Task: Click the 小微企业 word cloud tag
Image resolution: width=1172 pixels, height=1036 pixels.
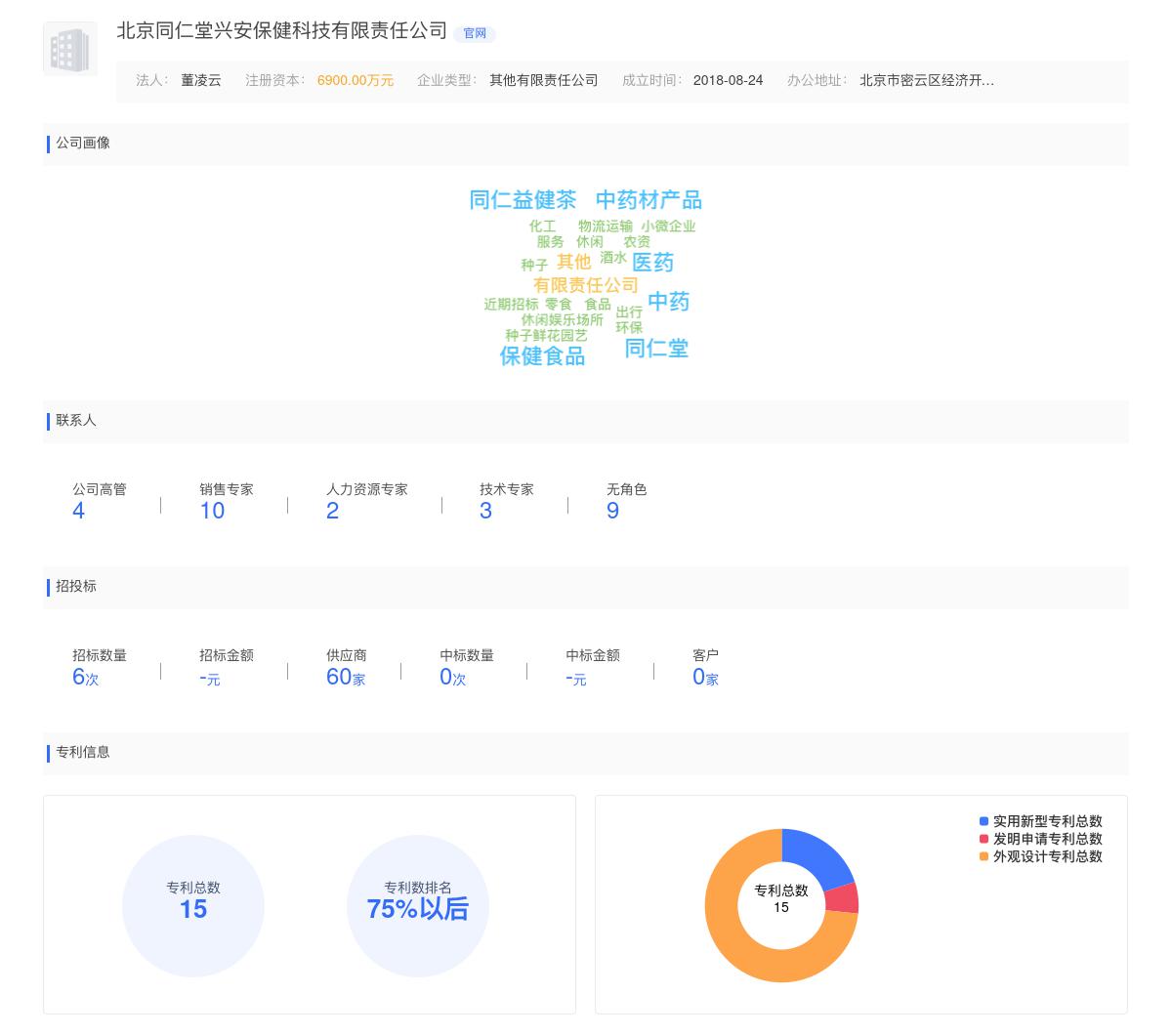Action: 668,226
